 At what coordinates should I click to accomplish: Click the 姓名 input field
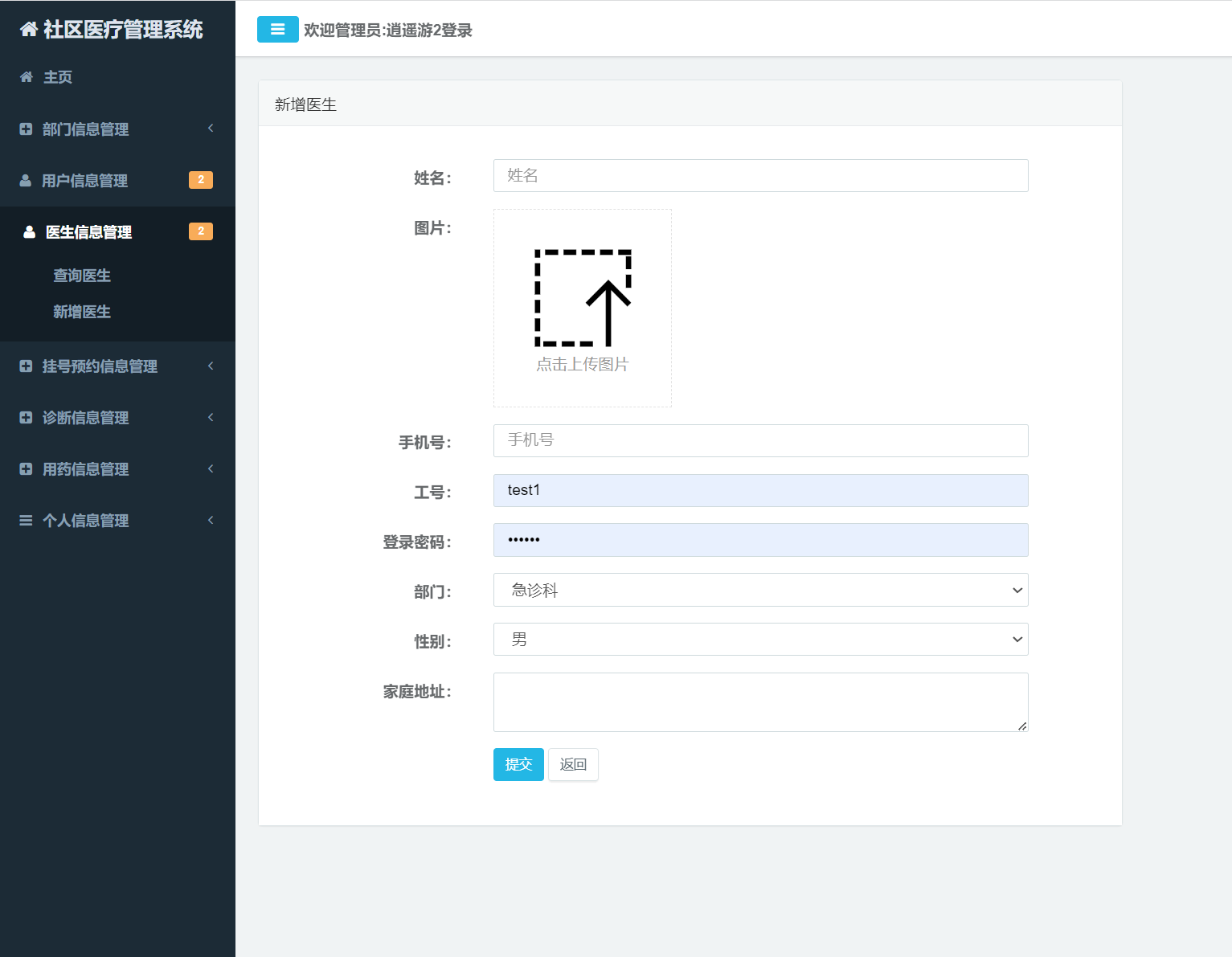pyautogui.click(x=760, y=175)
